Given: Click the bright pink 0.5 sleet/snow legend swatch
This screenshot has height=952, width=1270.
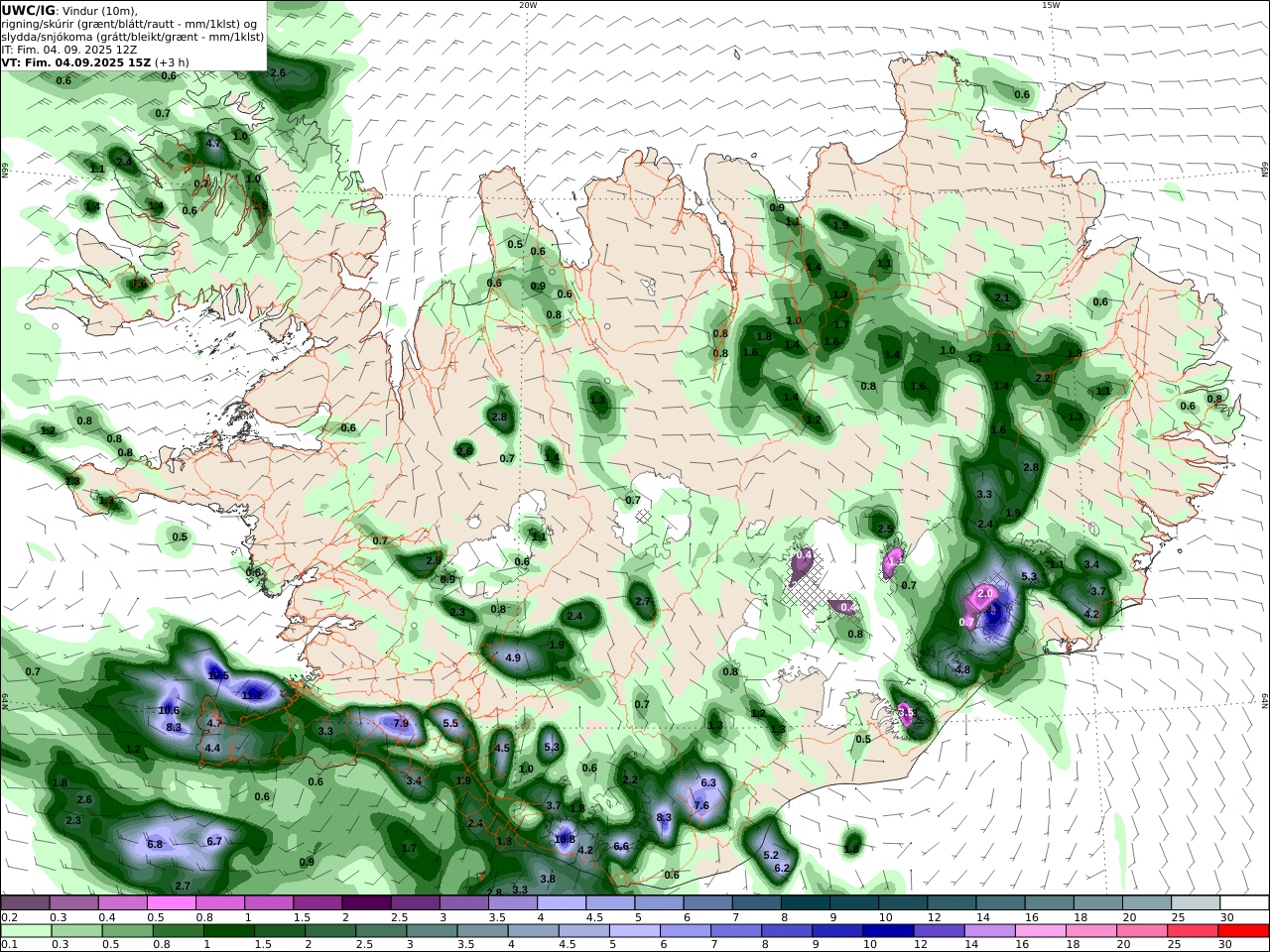Looking at the screenshot, I should (172, 903).
